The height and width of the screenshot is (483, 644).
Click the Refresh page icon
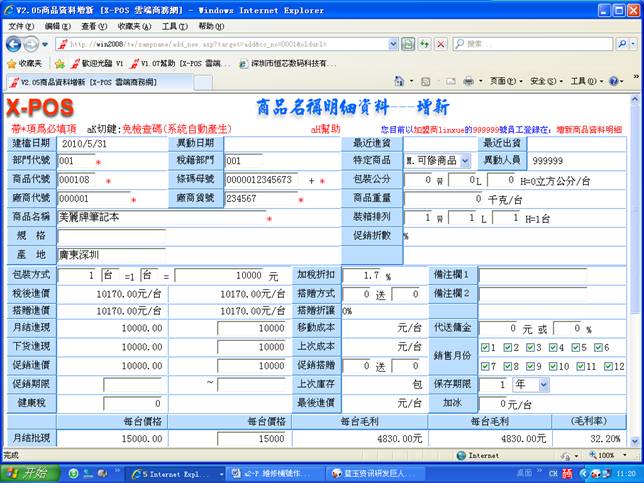[x=423, y=44]
